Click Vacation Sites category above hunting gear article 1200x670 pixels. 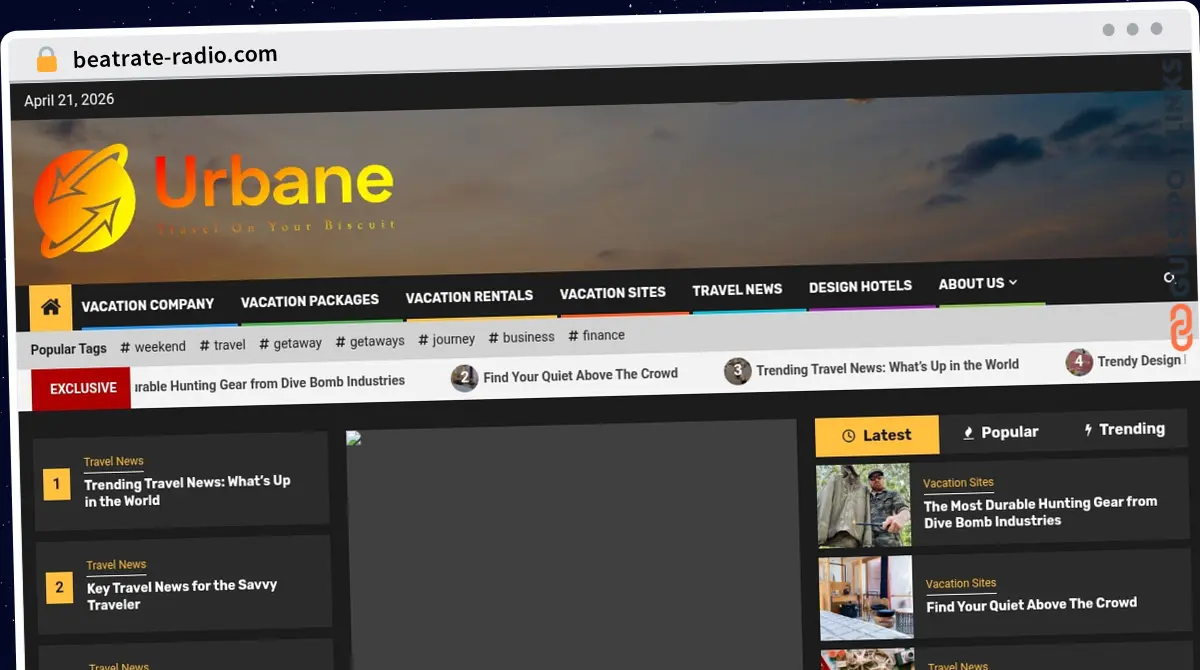click(x=958, y=483)
